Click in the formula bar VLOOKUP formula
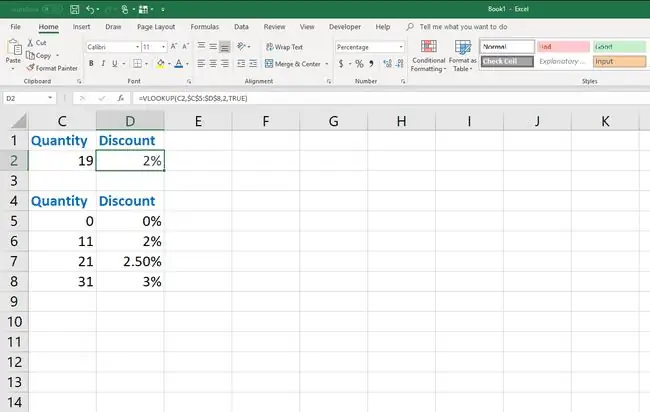The width and height of the screenshot is (650, 412). click(x=193, y=98)
